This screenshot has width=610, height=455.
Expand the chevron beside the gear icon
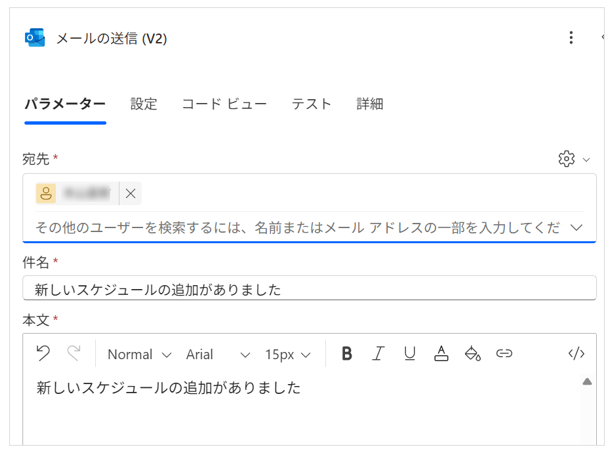(586, 159)
